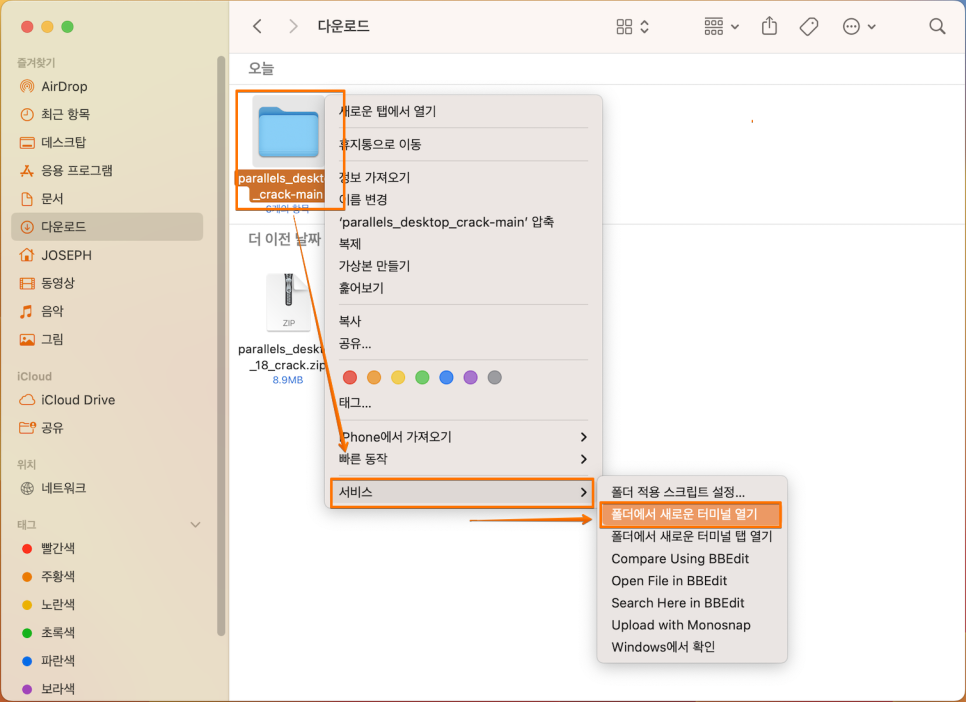The image size is (966, 702).
Task: Open 그림 in the sidebar
Action: click(107, 339)
